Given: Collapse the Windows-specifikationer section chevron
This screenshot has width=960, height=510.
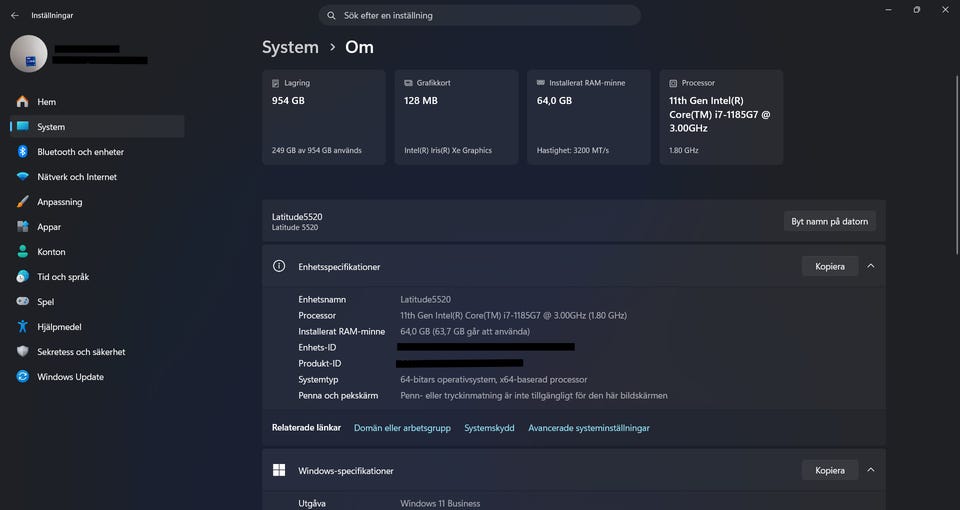Looking at the screenshot, I should 871,470.
